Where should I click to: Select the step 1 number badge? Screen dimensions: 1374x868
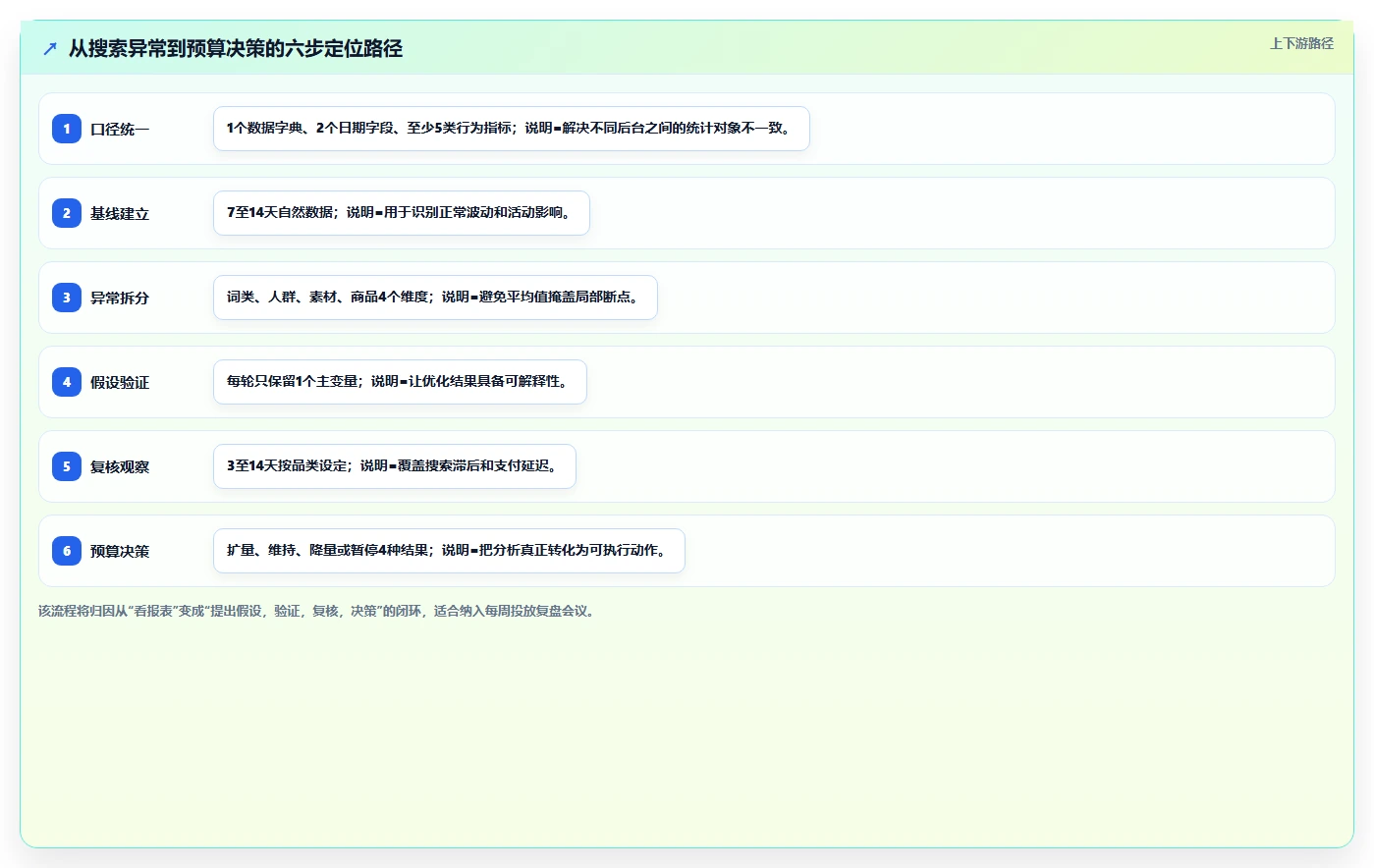[x=67, y=129]
